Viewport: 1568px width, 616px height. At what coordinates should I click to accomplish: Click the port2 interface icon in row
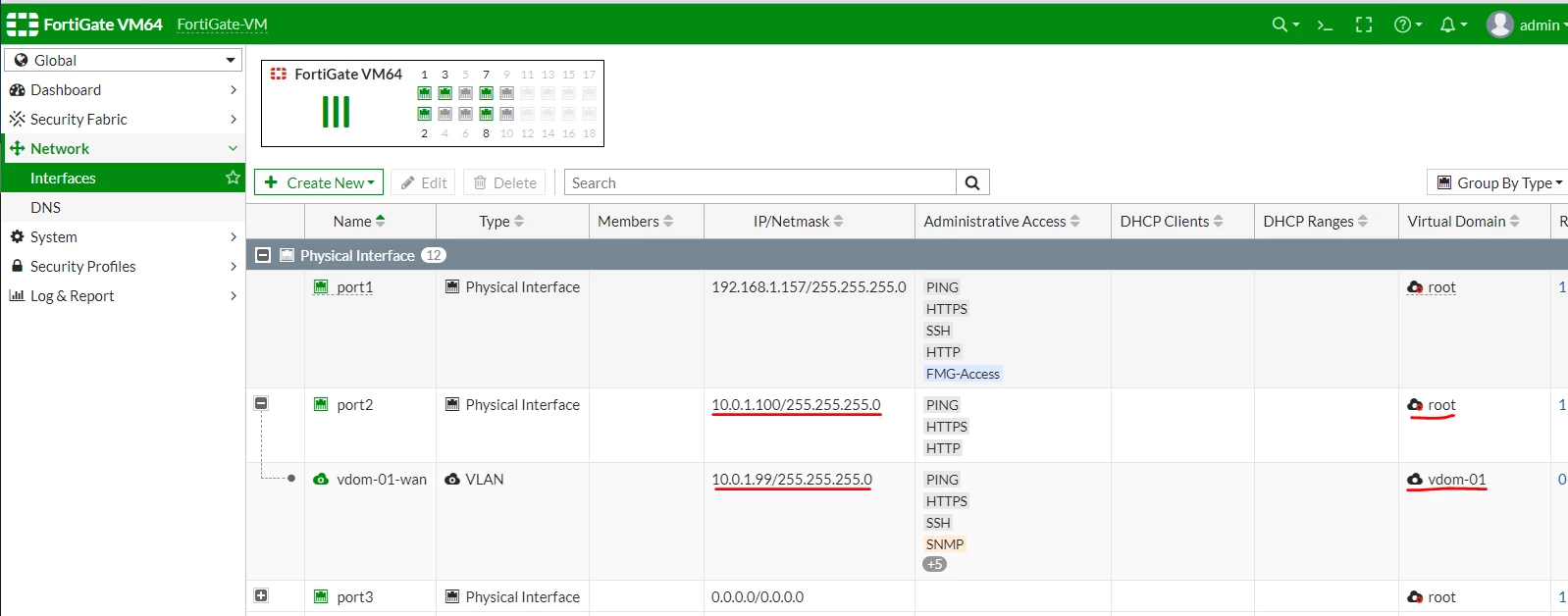pyautogui.click(x=321, y=404)
